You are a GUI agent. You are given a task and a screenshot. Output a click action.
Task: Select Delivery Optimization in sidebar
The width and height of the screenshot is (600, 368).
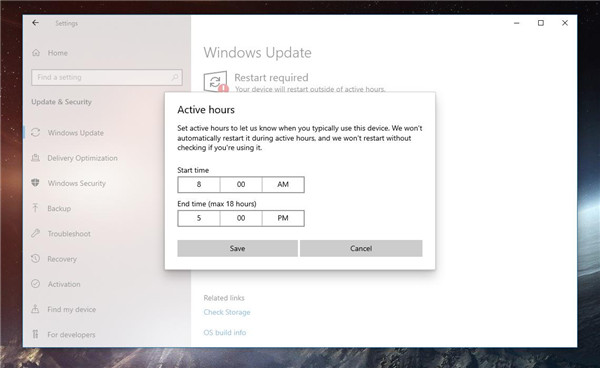[x=83, y=158]
